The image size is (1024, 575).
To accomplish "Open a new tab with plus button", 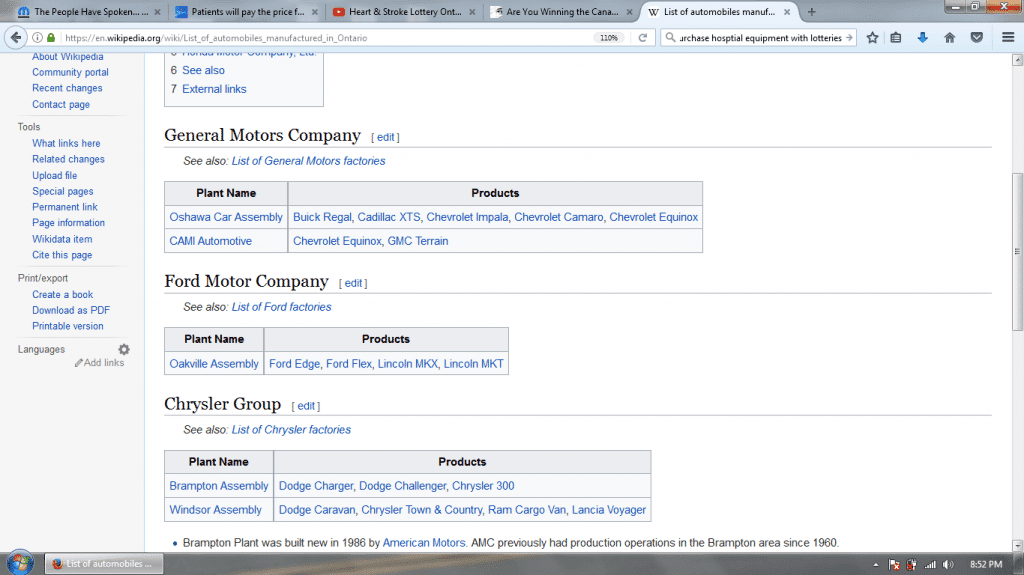I will [x=811, y=12].
